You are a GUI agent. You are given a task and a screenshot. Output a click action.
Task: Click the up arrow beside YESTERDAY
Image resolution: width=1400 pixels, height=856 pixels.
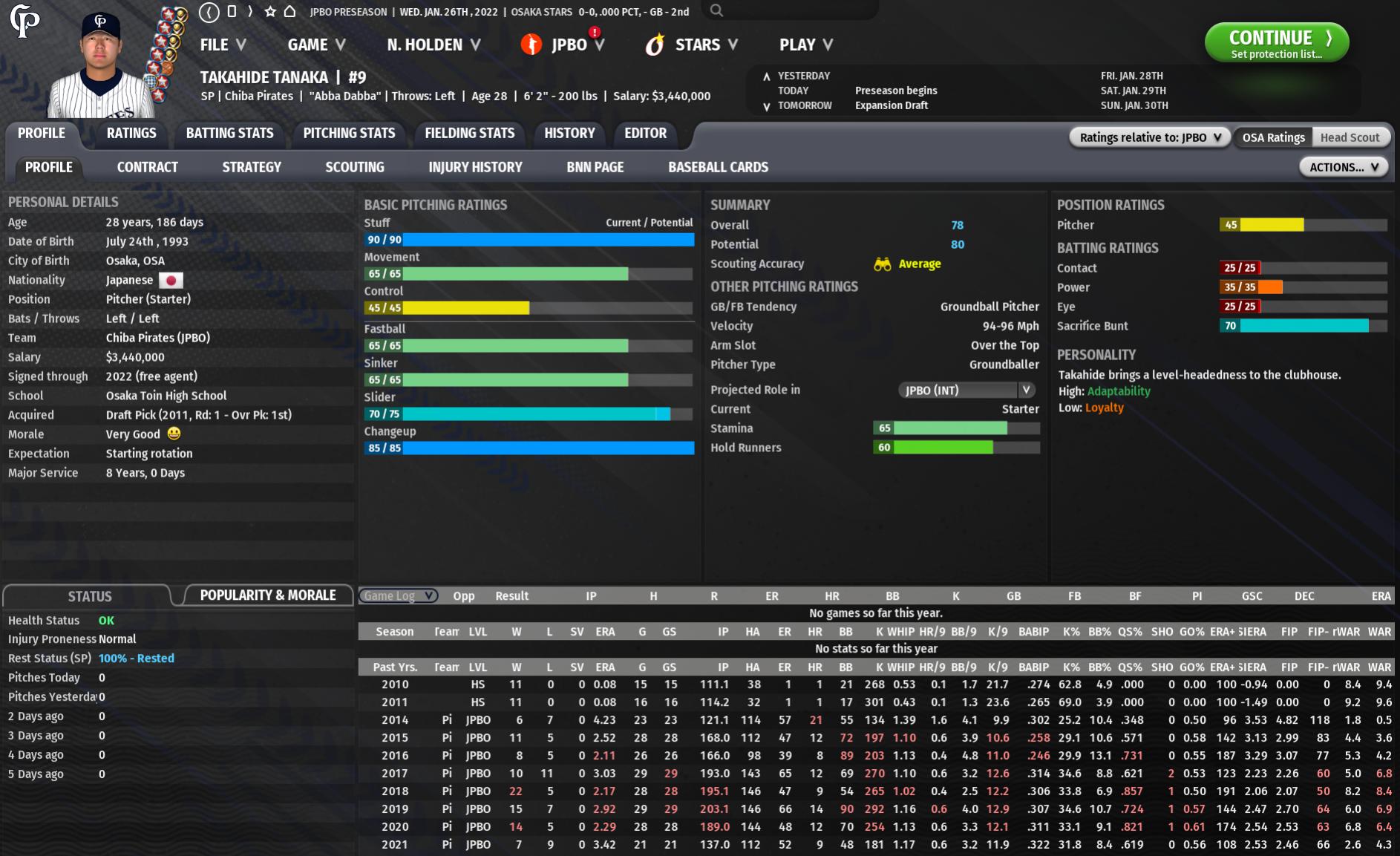pos(767,76)
